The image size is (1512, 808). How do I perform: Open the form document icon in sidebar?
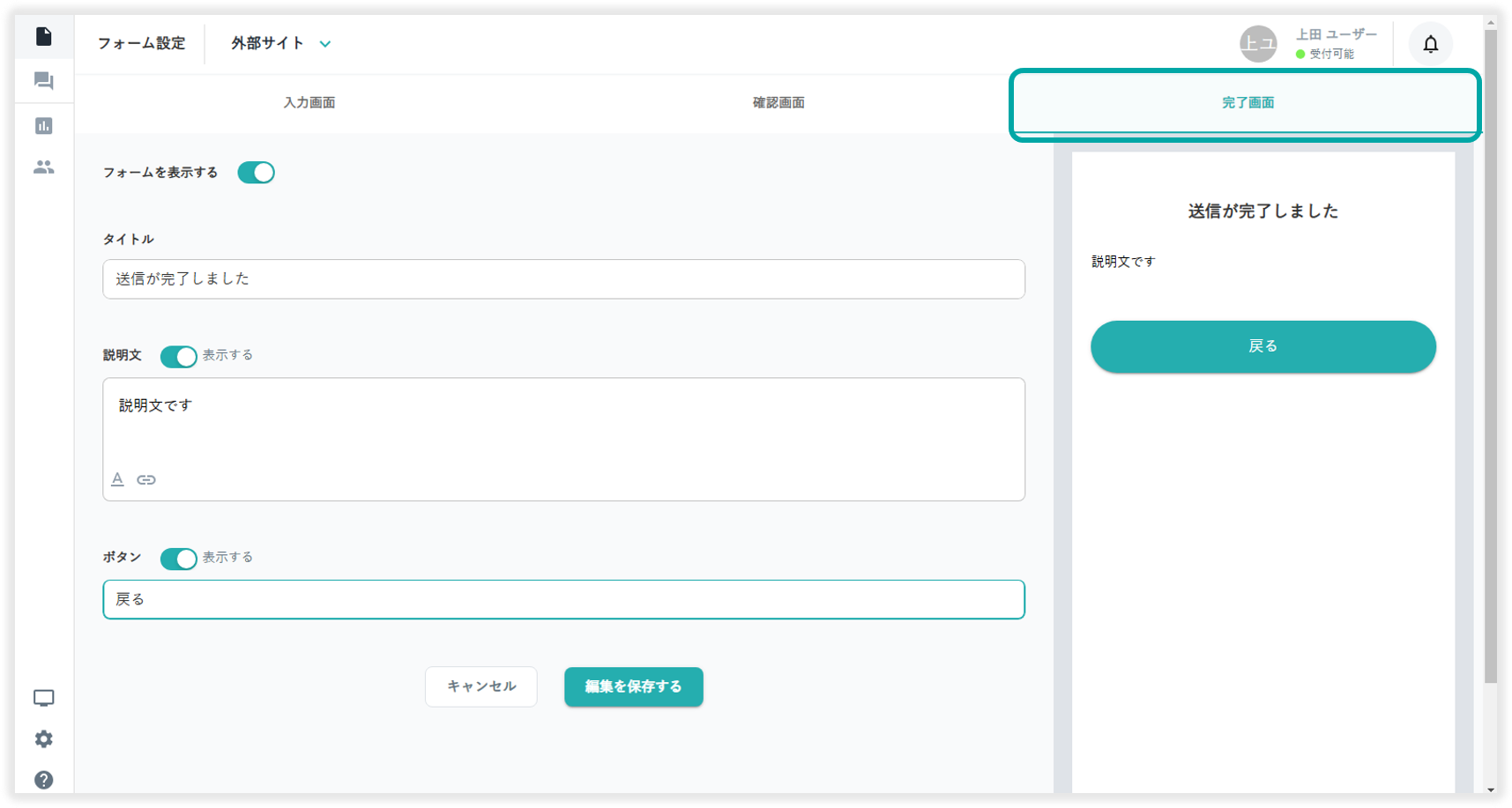(43, 36)
